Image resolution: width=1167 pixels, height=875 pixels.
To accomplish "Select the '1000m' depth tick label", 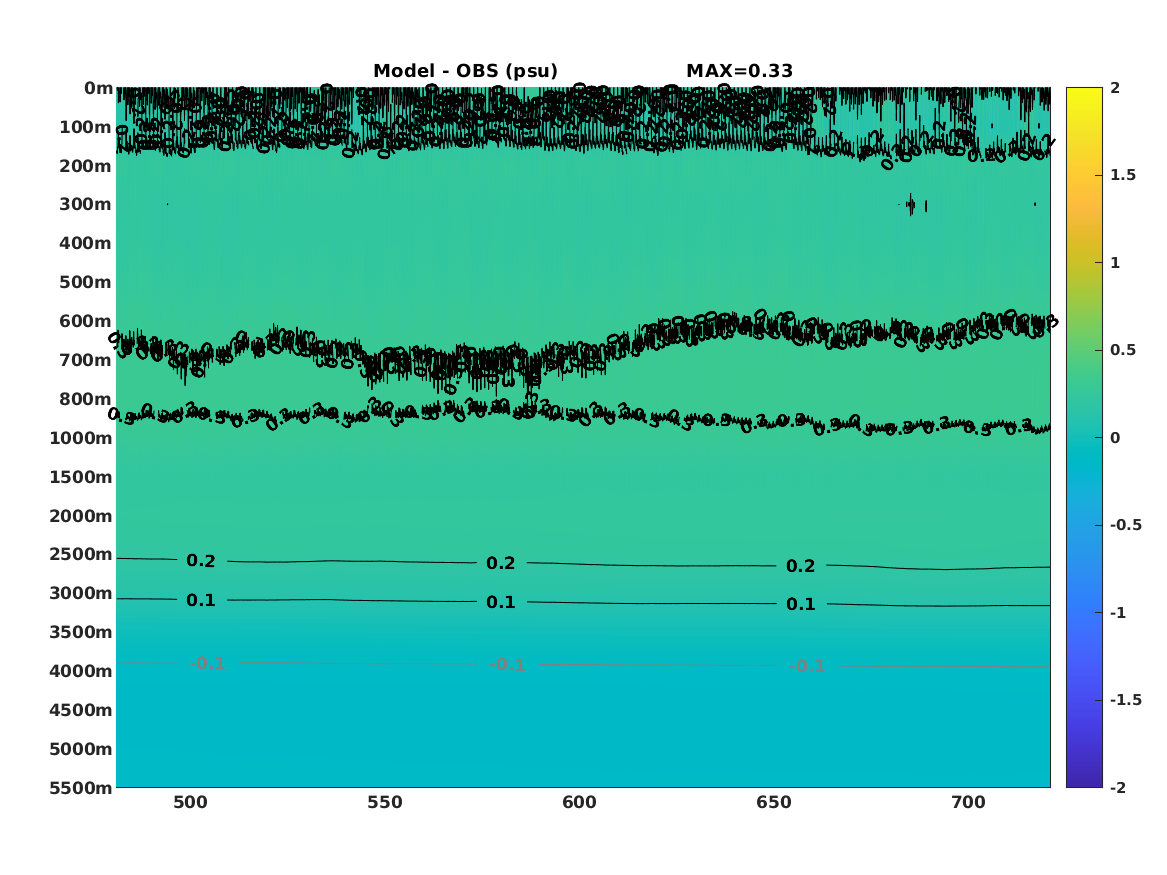I will (81, 438).
